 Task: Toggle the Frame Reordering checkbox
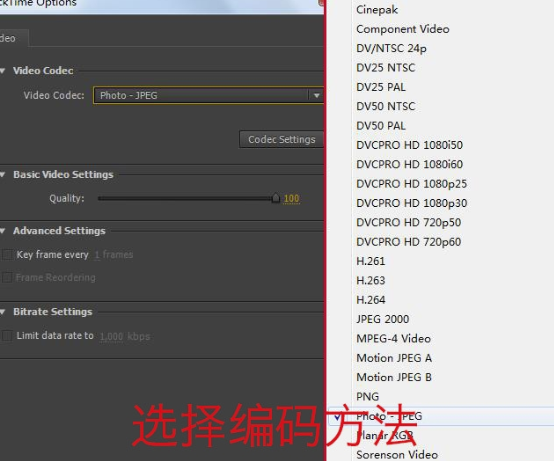[7, 278]
